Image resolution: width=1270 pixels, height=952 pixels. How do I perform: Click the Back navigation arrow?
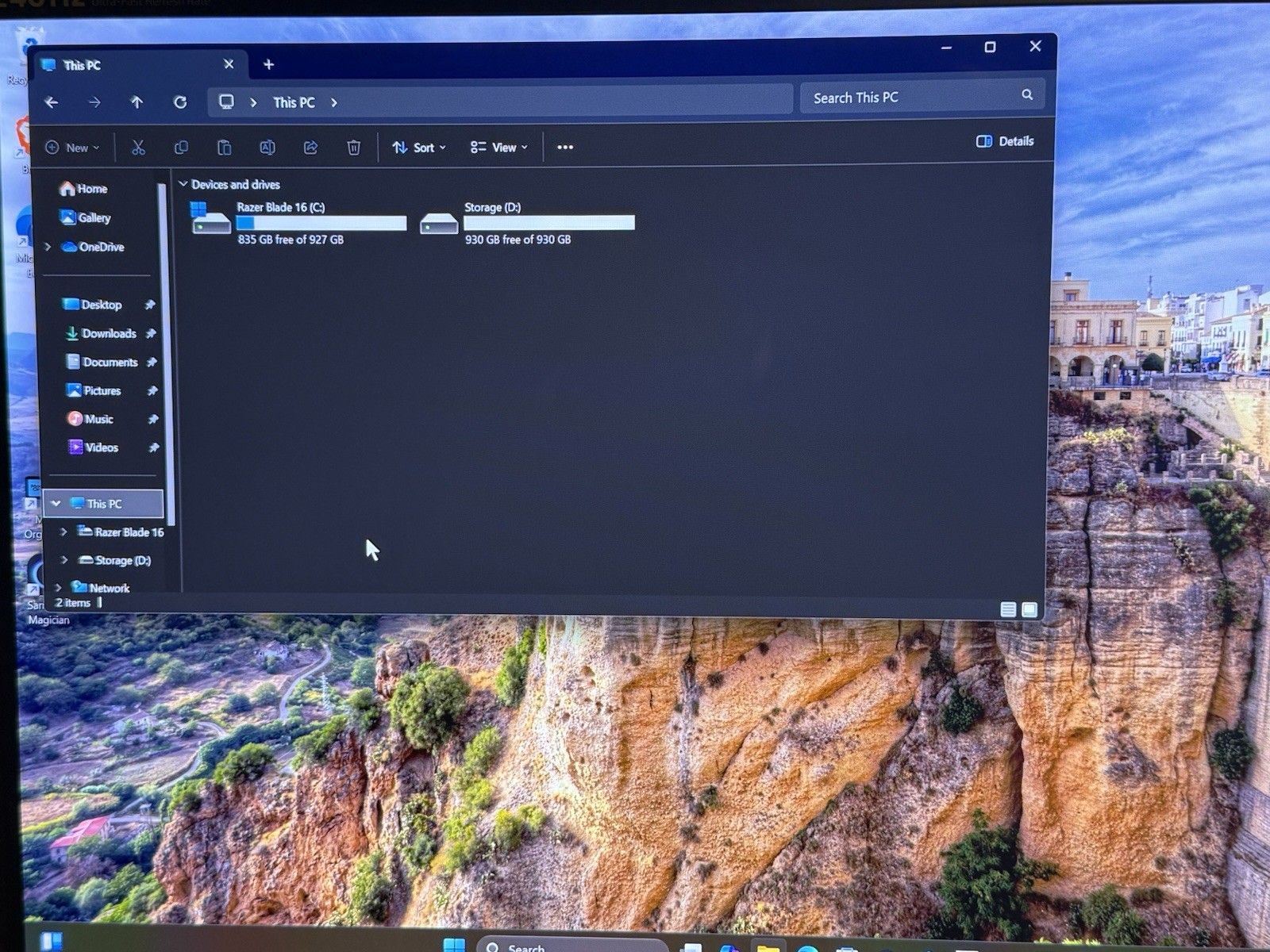click(x=52, y=102)
